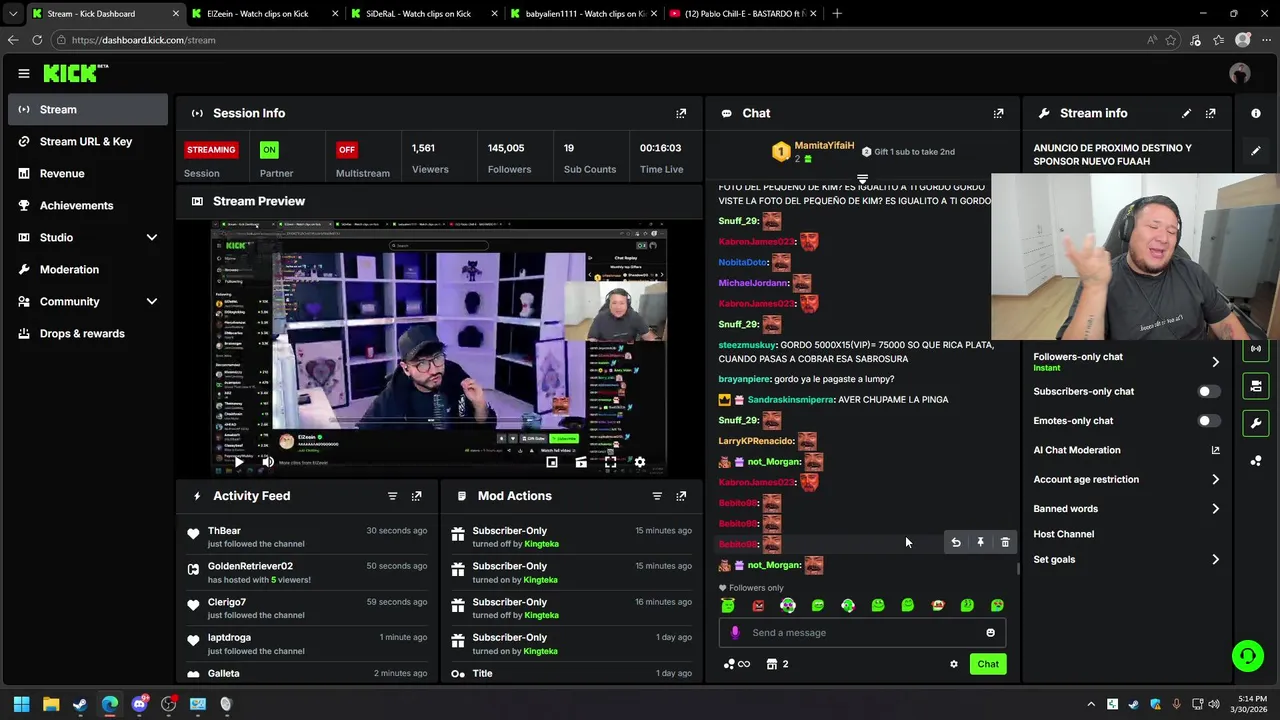Open stream preview settings gear
This screenshot has height=720, width=1280.
[640, 462]
